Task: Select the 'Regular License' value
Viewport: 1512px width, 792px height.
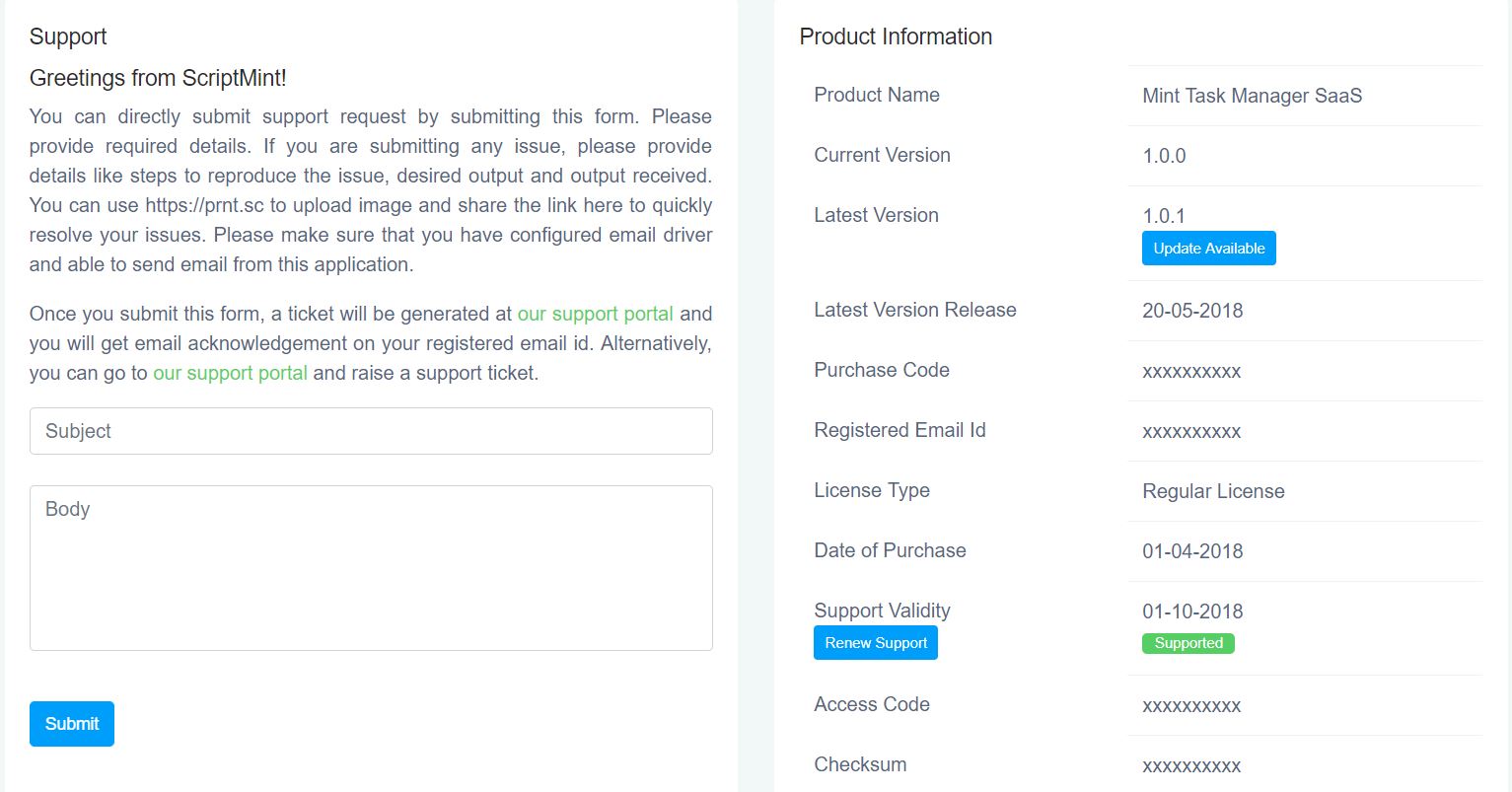Action: [x=1213, y=491]
